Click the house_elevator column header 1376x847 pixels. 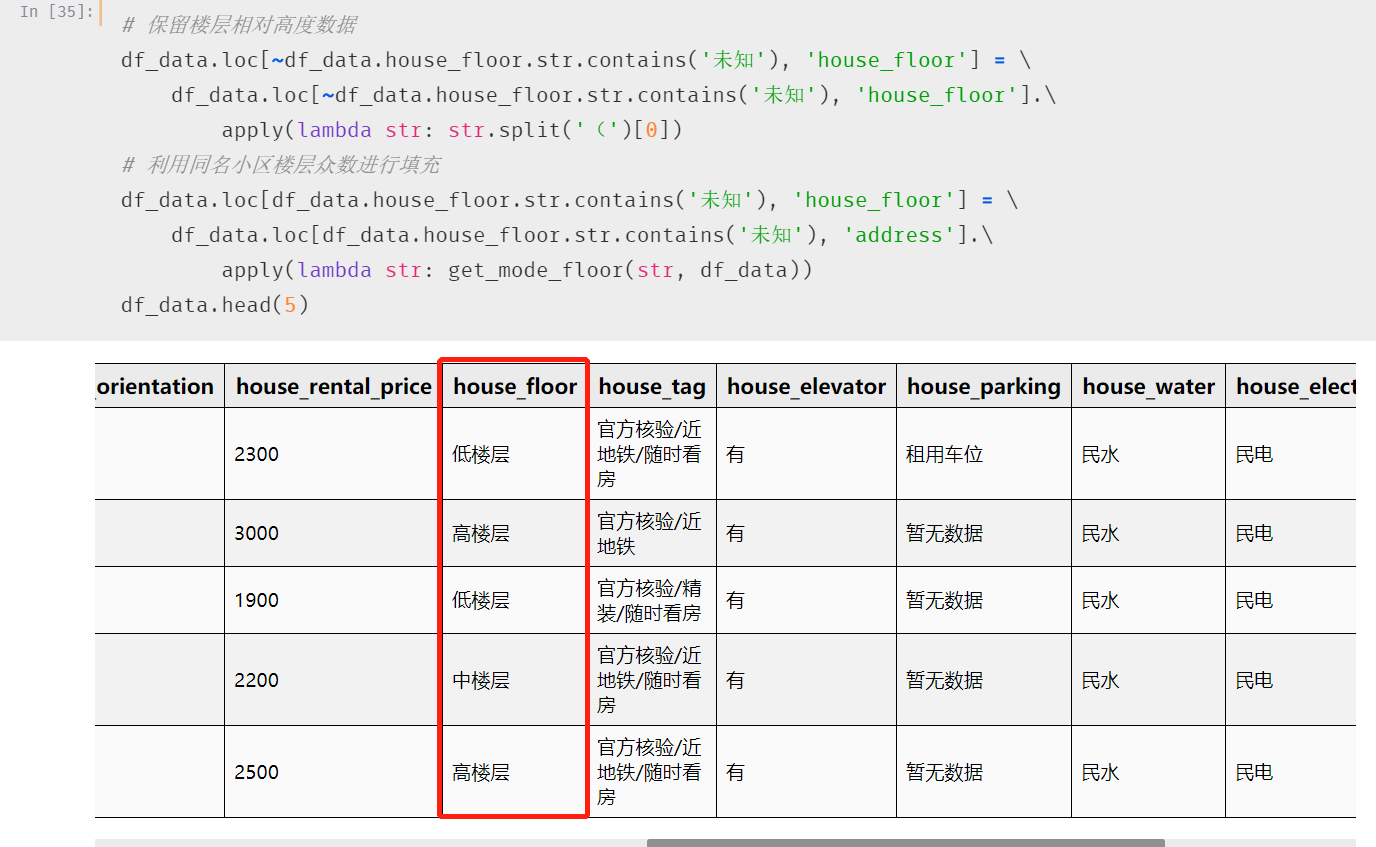[x=806, y=386]
